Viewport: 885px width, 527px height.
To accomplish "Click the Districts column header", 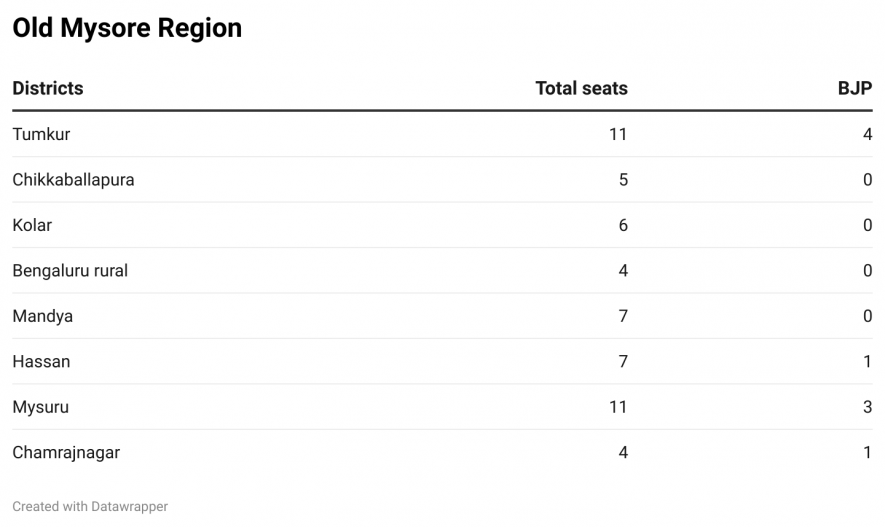I will tap(48, 88).
